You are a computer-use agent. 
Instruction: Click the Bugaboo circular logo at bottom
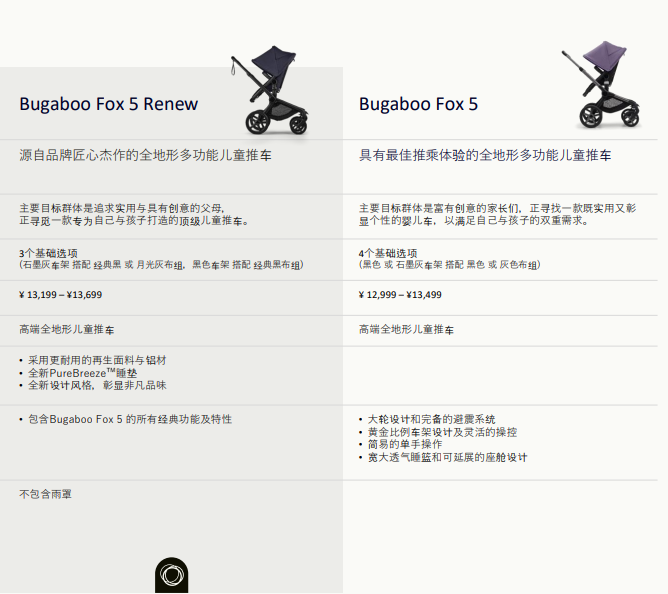pyautogui.click(x=171, y=575)
